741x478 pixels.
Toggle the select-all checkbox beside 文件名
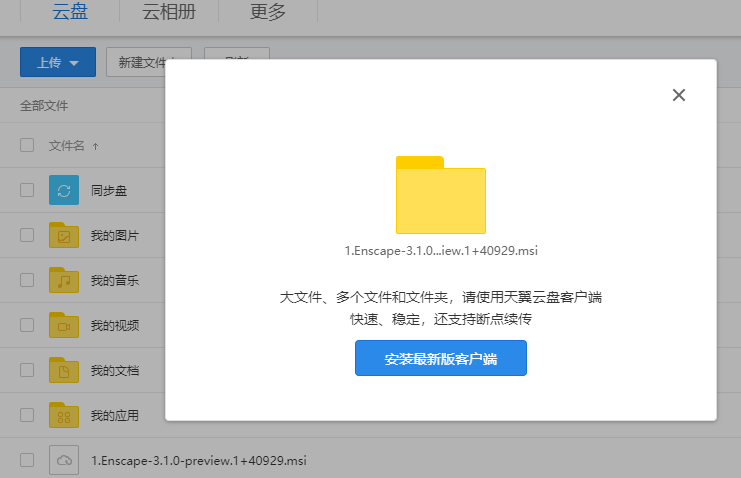pyautogui.click(x=27, y=145)
